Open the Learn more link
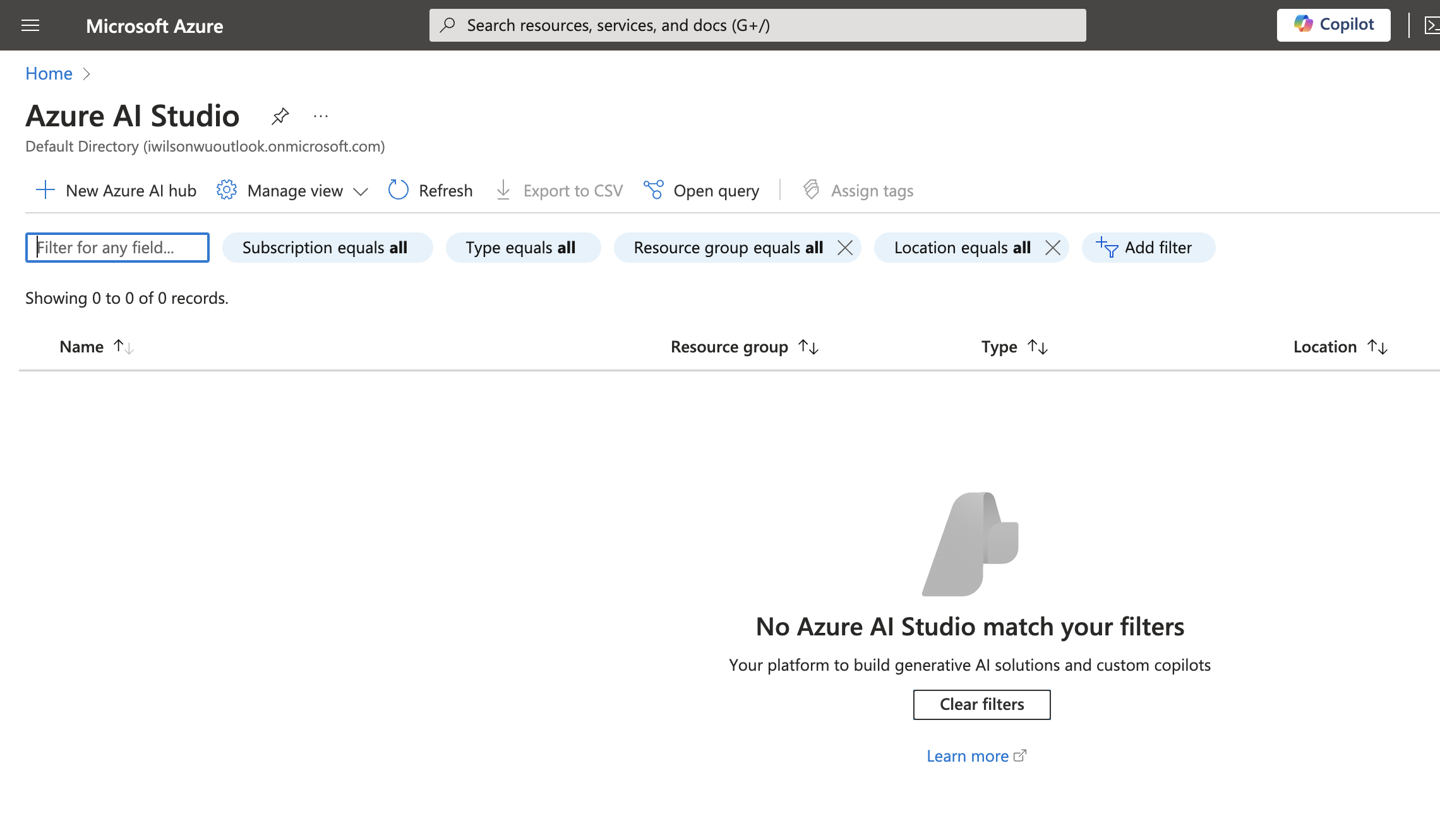 pyautogui.click(x=976, y=756)
